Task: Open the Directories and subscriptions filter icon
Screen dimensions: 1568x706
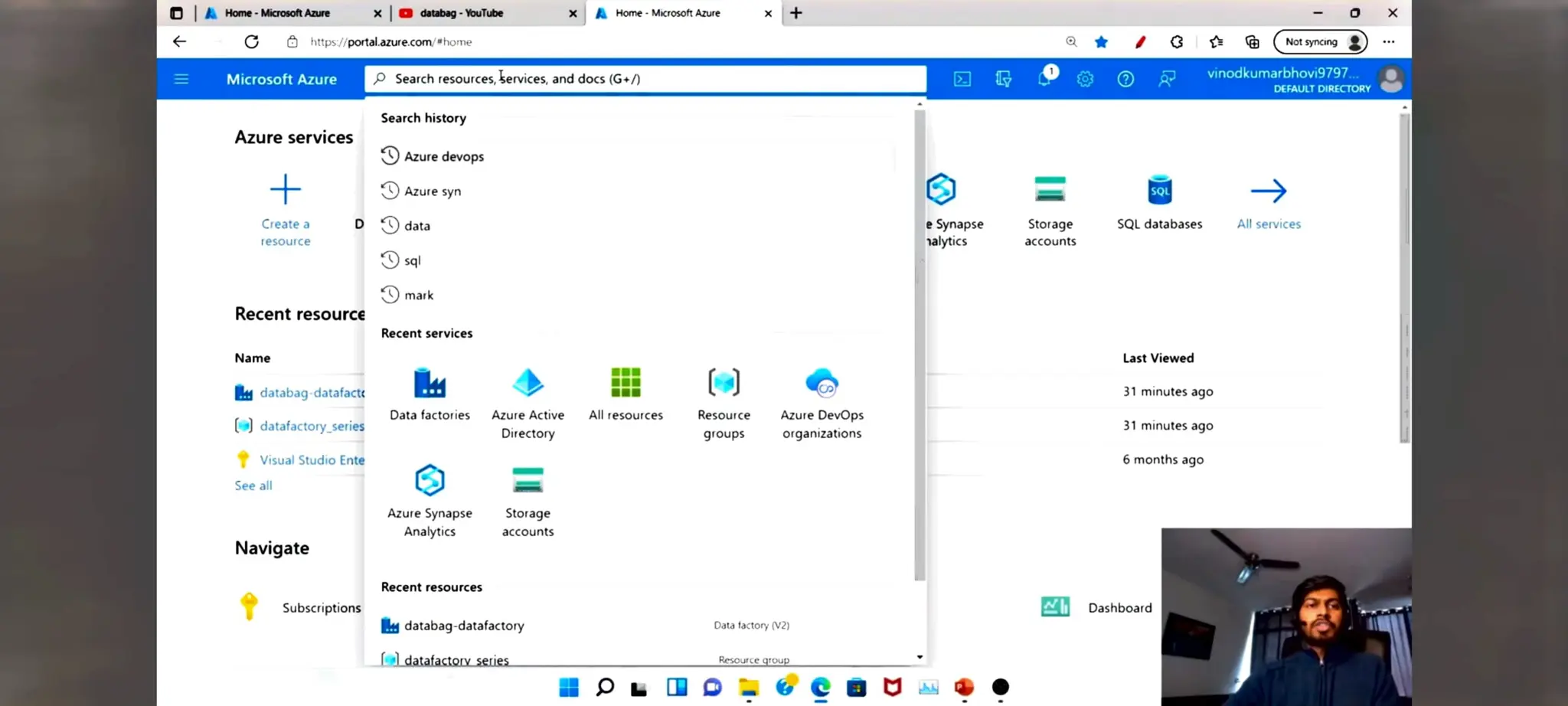Action: (x=1004, y=79)
